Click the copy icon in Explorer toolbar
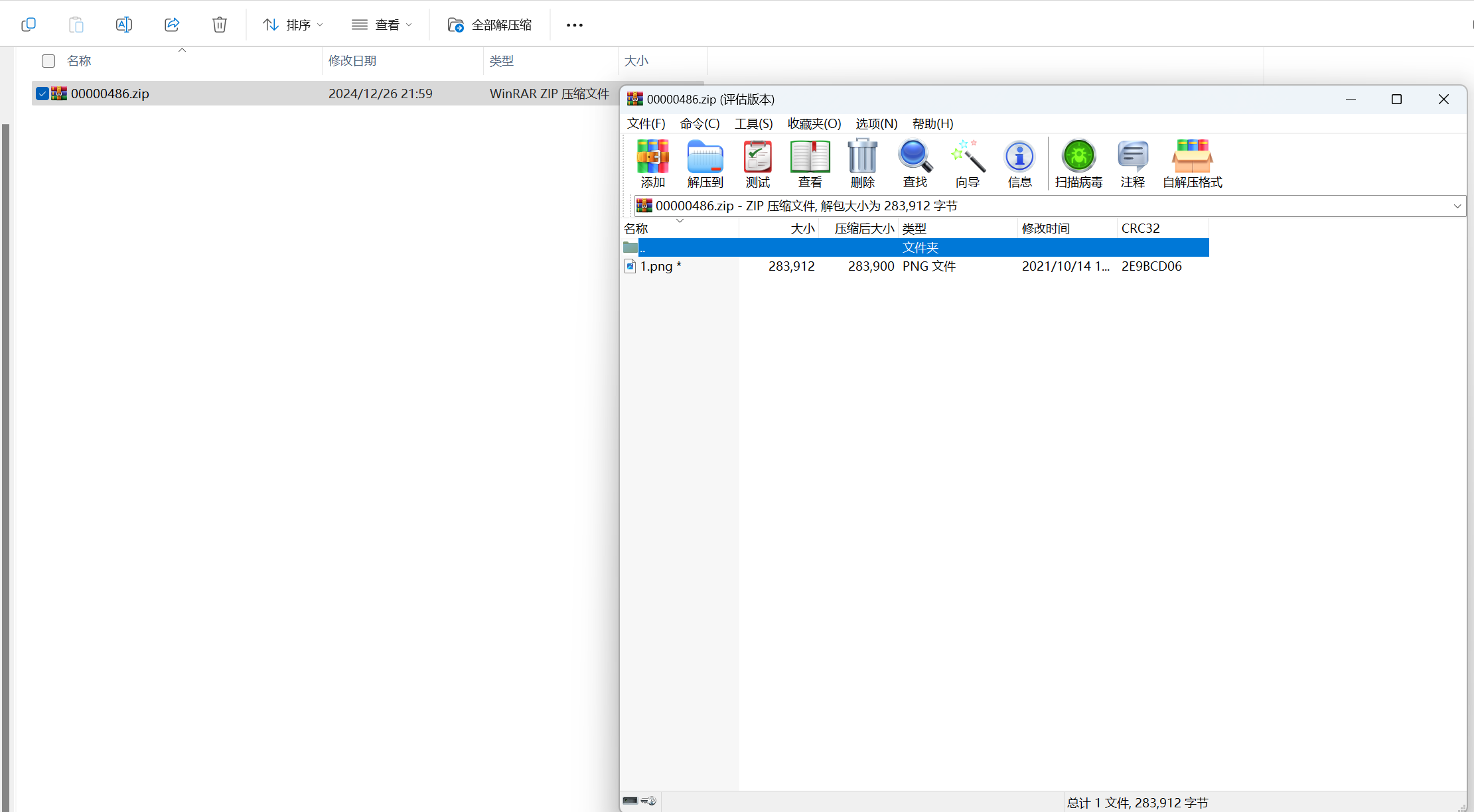The height and width of the screenshot is (812, 1474). (28, 25)
